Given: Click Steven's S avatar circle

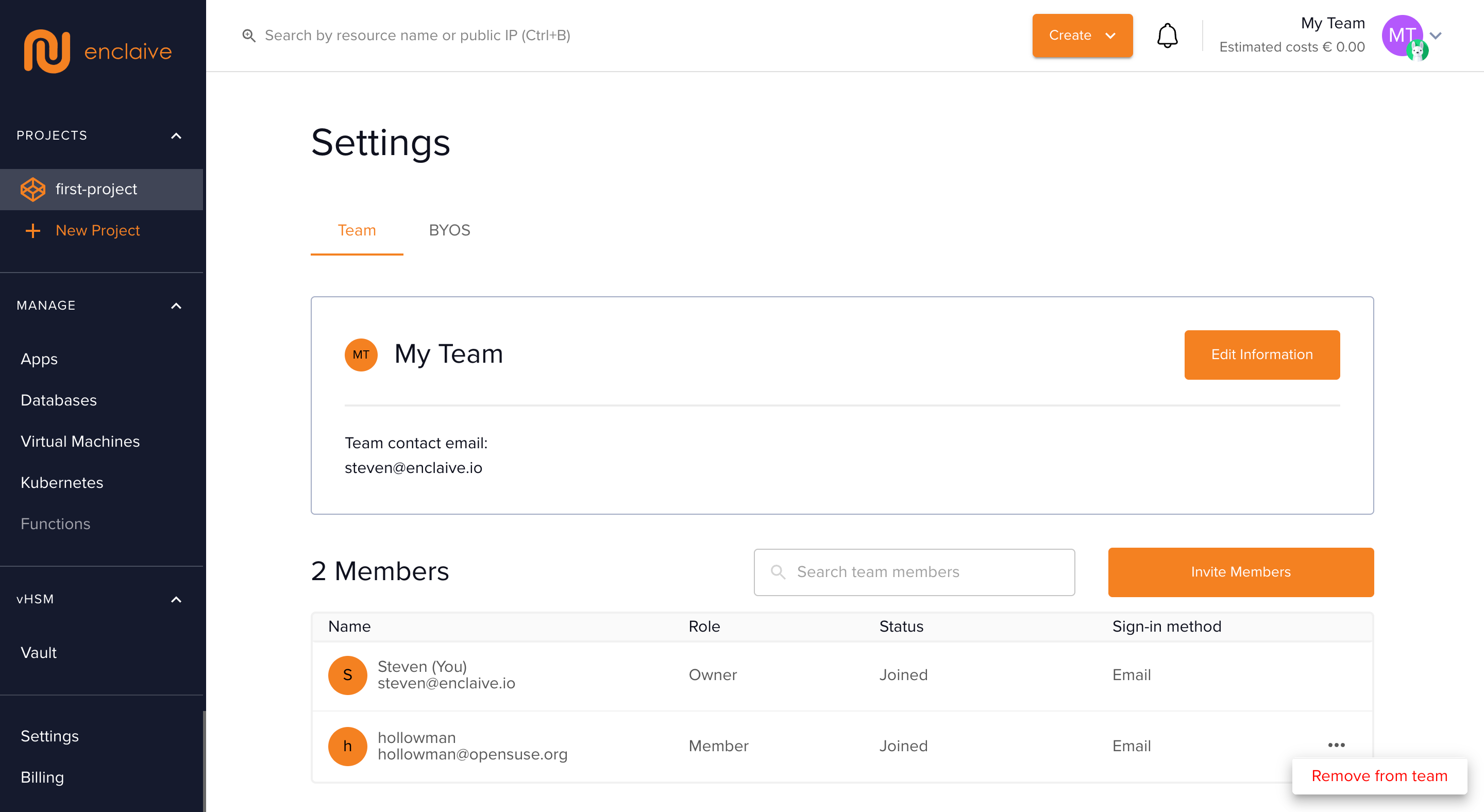Looking at the screenshot, I should click(347, 675).
